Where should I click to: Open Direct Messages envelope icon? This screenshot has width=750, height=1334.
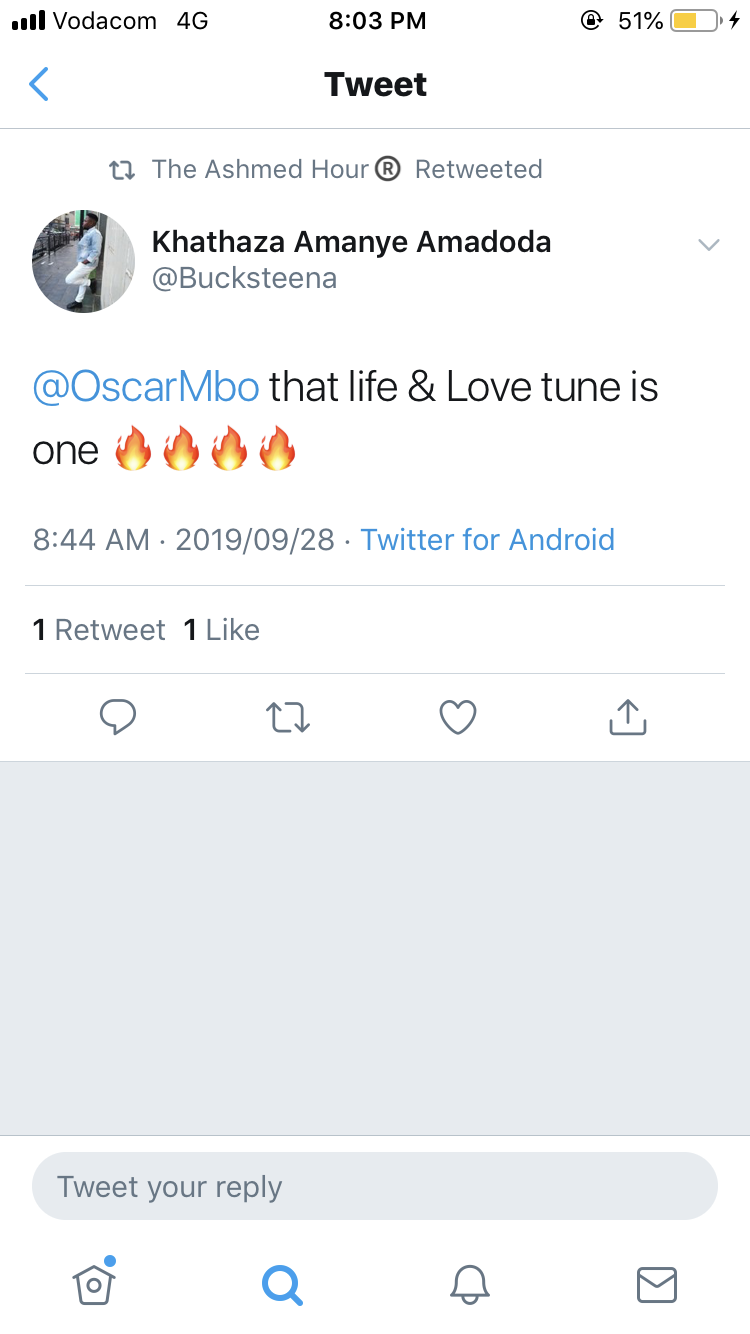(657, 1284)
